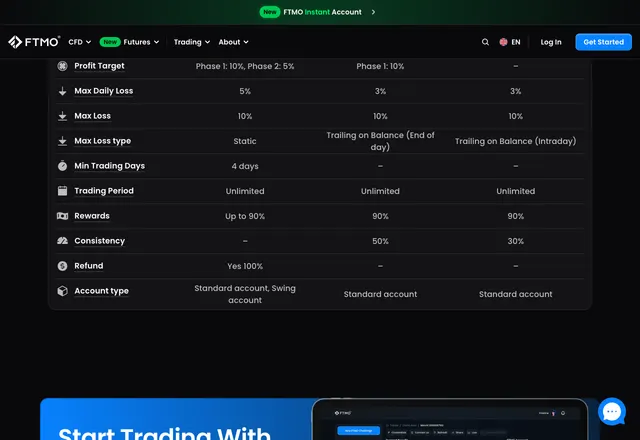Click the Trading Period calendar icon
The height and width of the screenshot is (440, 640).
point(62,191)
